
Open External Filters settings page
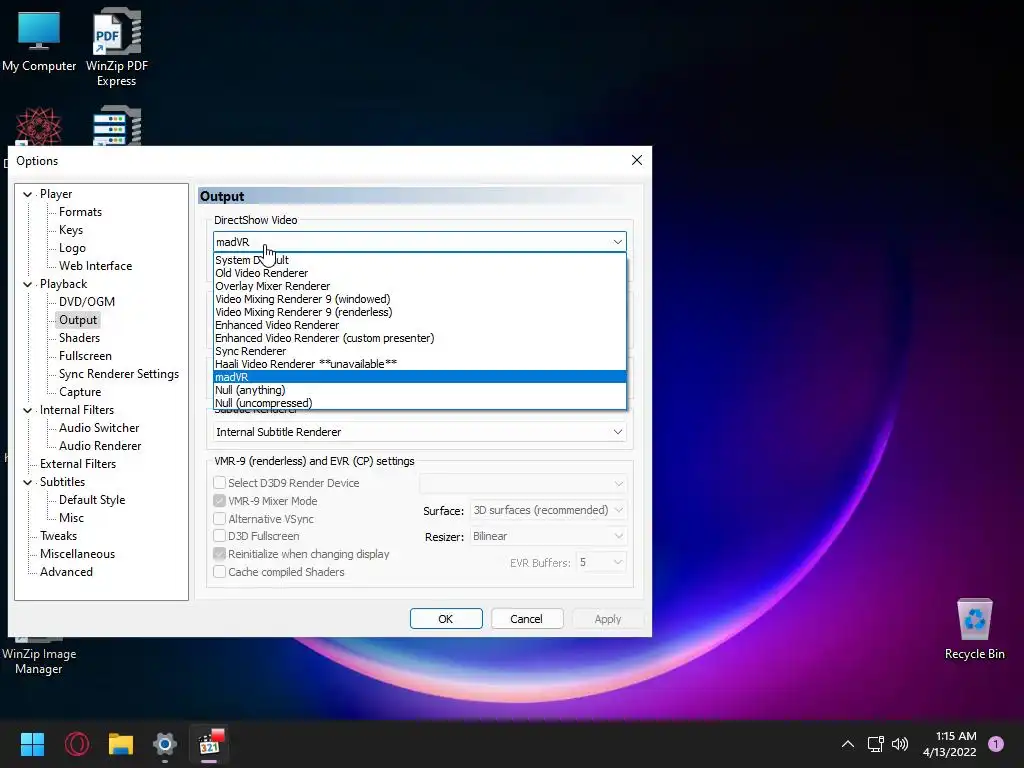[78, 464]
